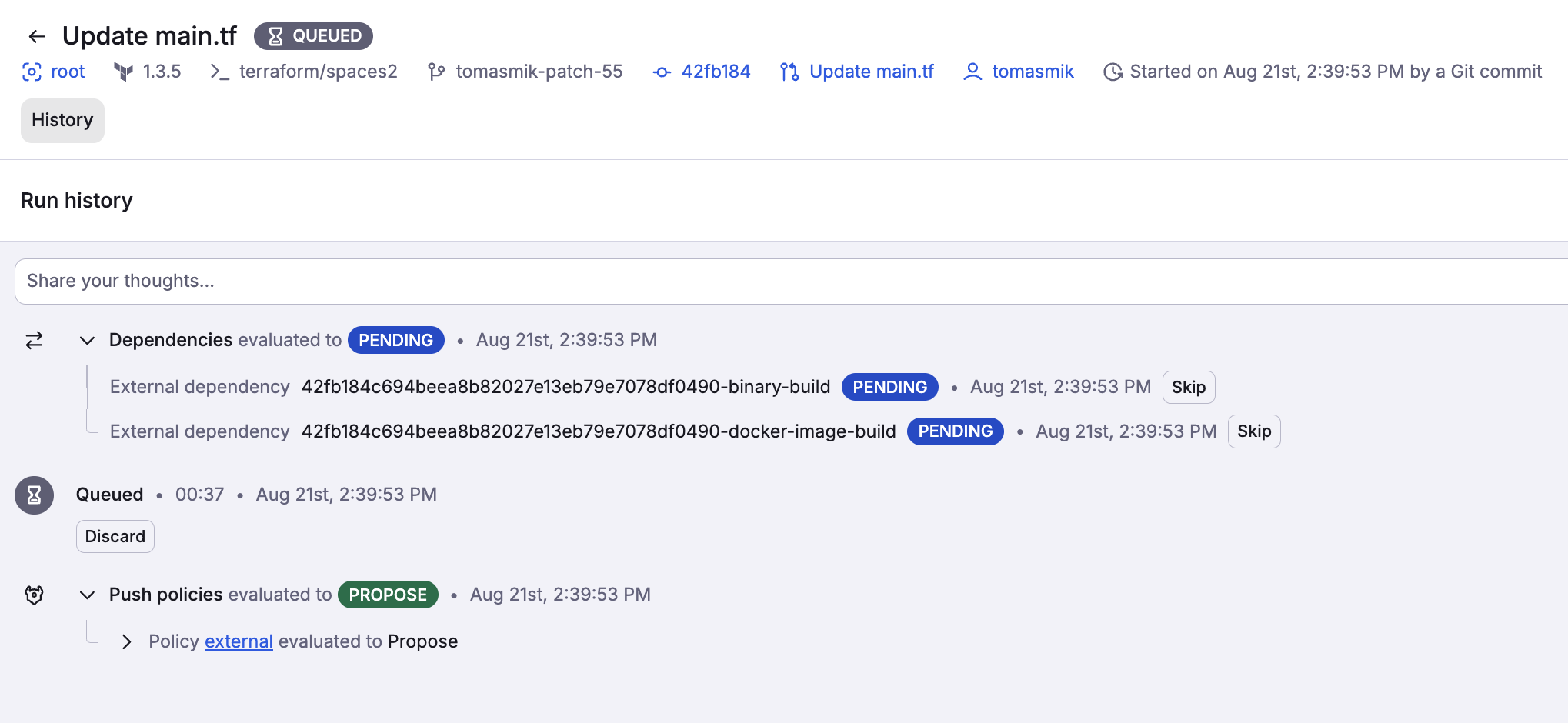Click the Terraform version 1.3.5 icon
Image resolution: width=1568 pixels, height=723 pixels.
[x=124, y=71]
